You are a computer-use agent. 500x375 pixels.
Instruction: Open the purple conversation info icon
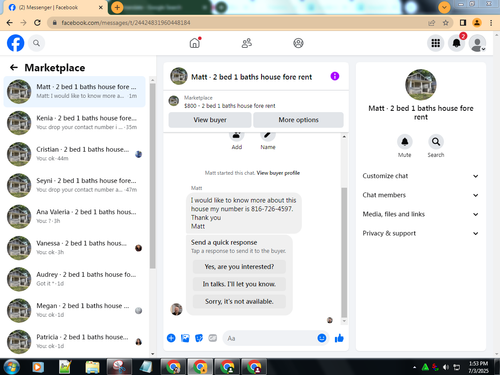335,76
